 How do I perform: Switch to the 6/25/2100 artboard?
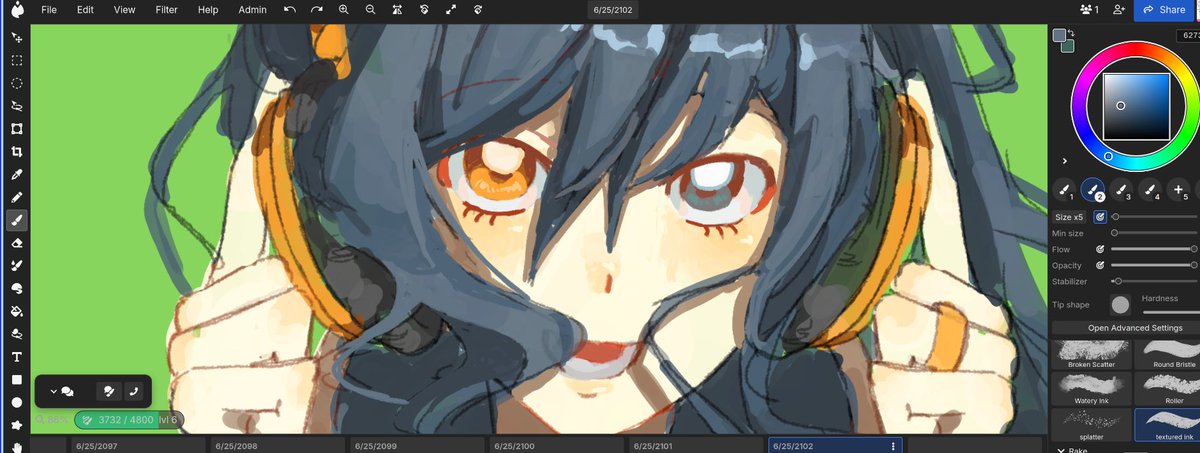556,446
